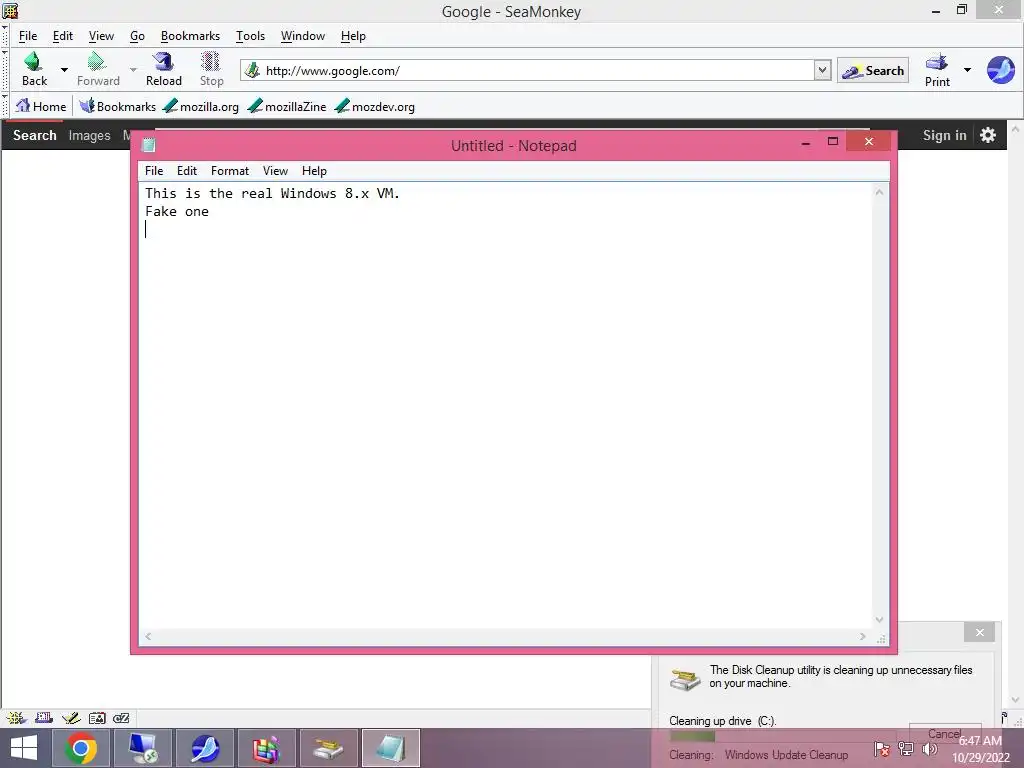Click Notepad vertical scrollbar down arrow
Viewport: 1024px width, 768px height.
[x=880, y=620]
